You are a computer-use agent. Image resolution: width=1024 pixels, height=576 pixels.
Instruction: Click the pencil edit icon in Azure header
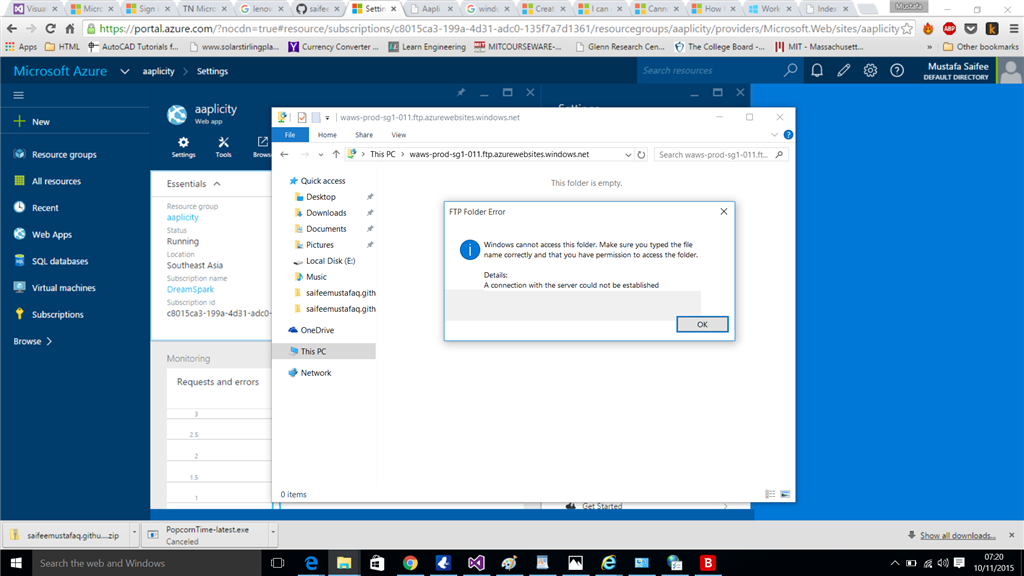844,71
